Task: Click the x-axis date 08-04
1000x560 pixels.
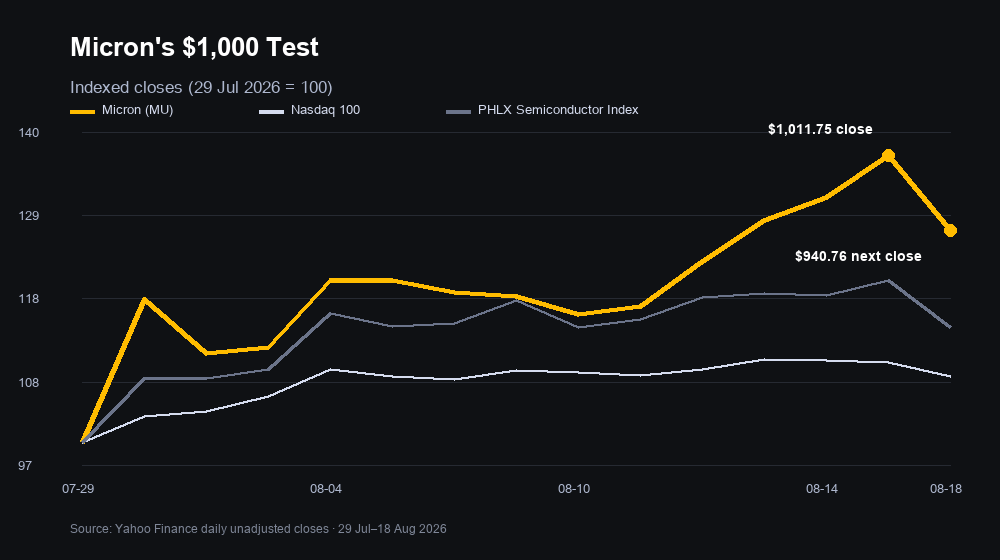Action: pyautogui.click(x=326, y=489)
